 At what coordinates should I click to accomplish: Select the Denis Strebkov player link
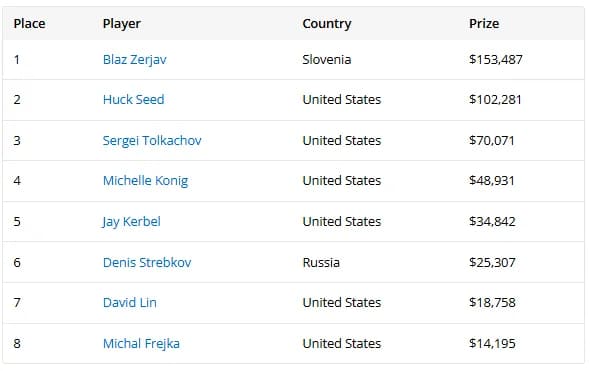[x=147, y=262]
